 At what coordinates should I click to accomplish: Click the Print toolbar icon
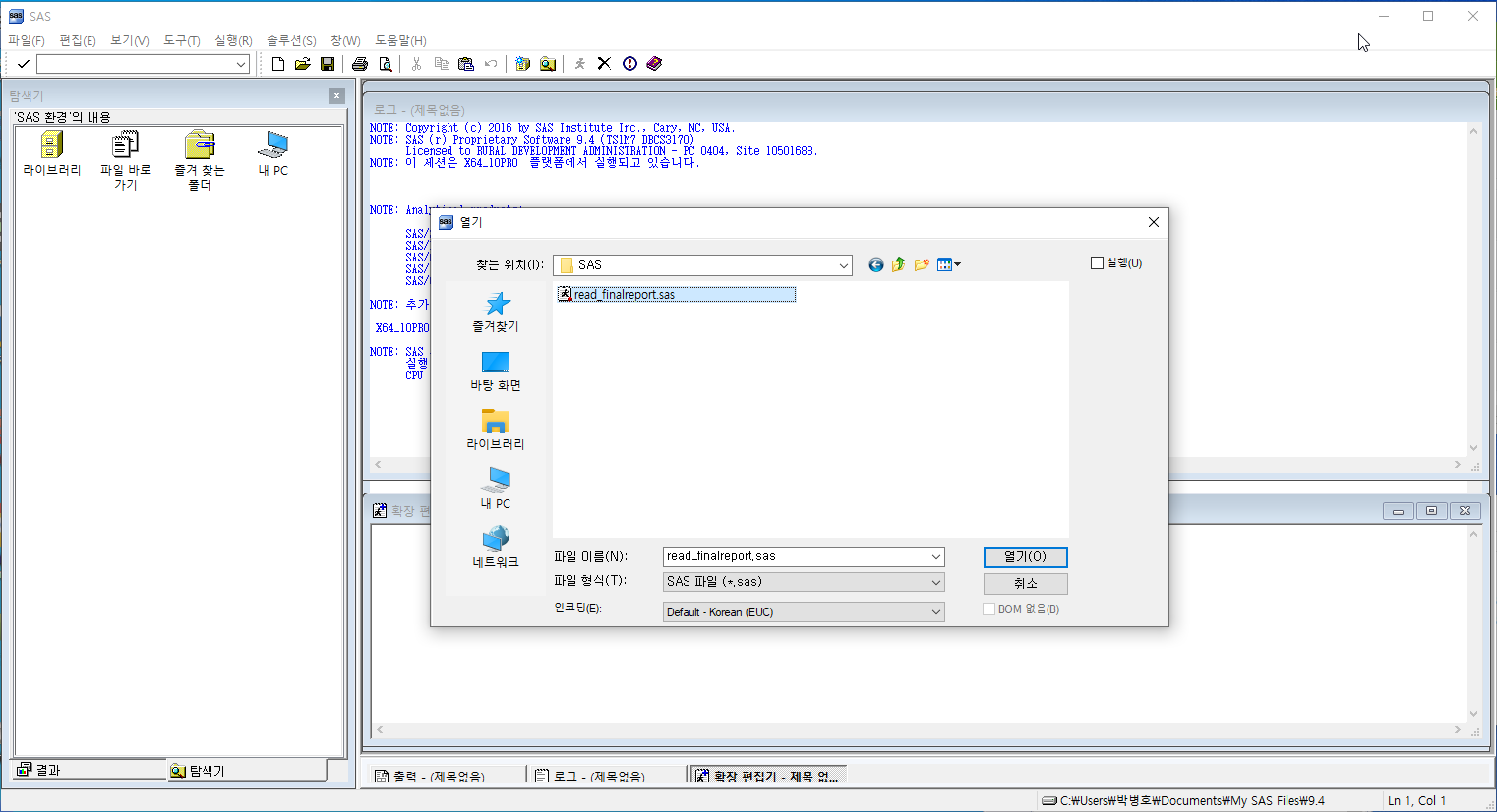point(360,64)
